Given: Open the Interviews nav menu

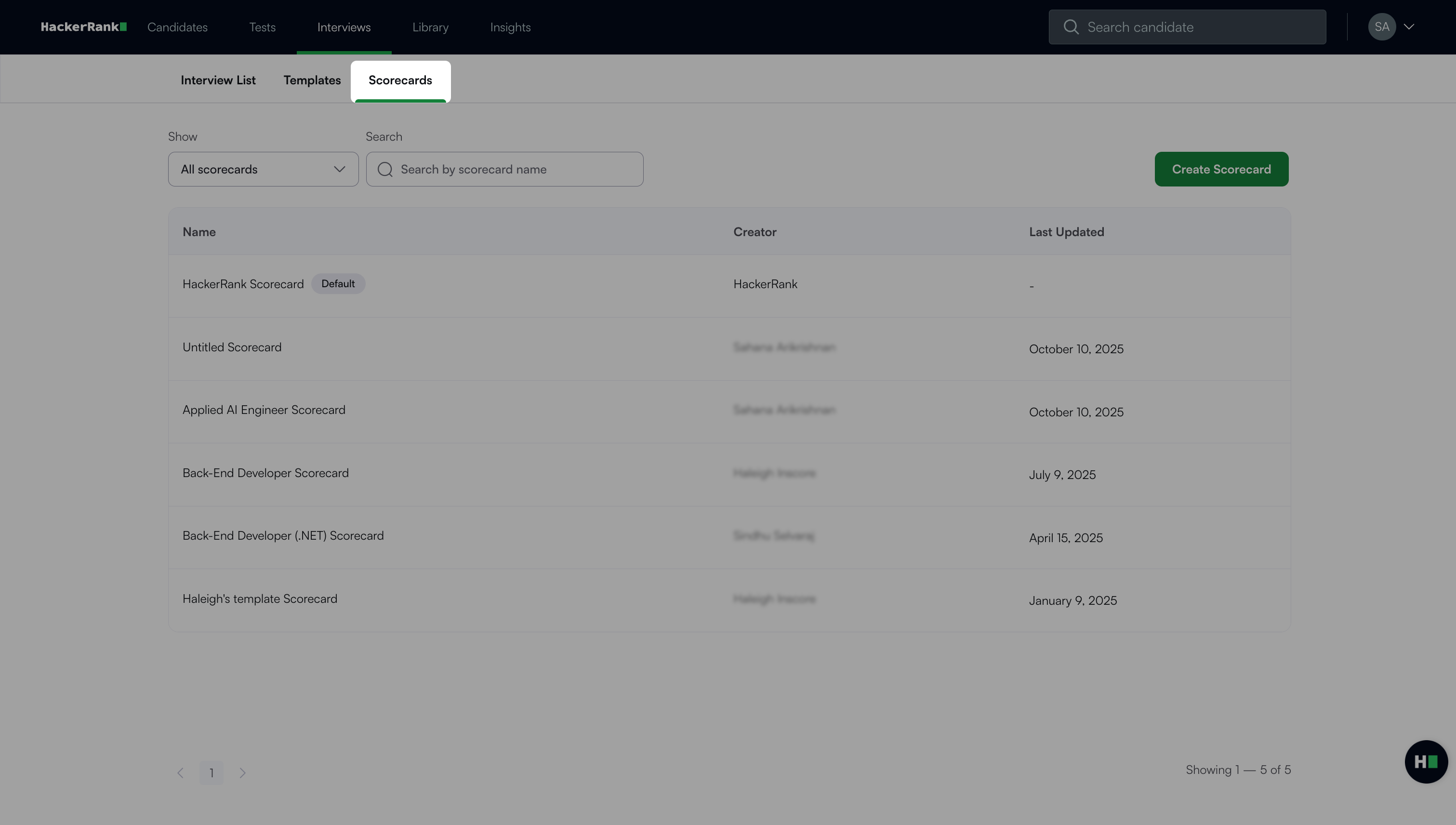Looking at the screenshot, I should pos(344,27).
